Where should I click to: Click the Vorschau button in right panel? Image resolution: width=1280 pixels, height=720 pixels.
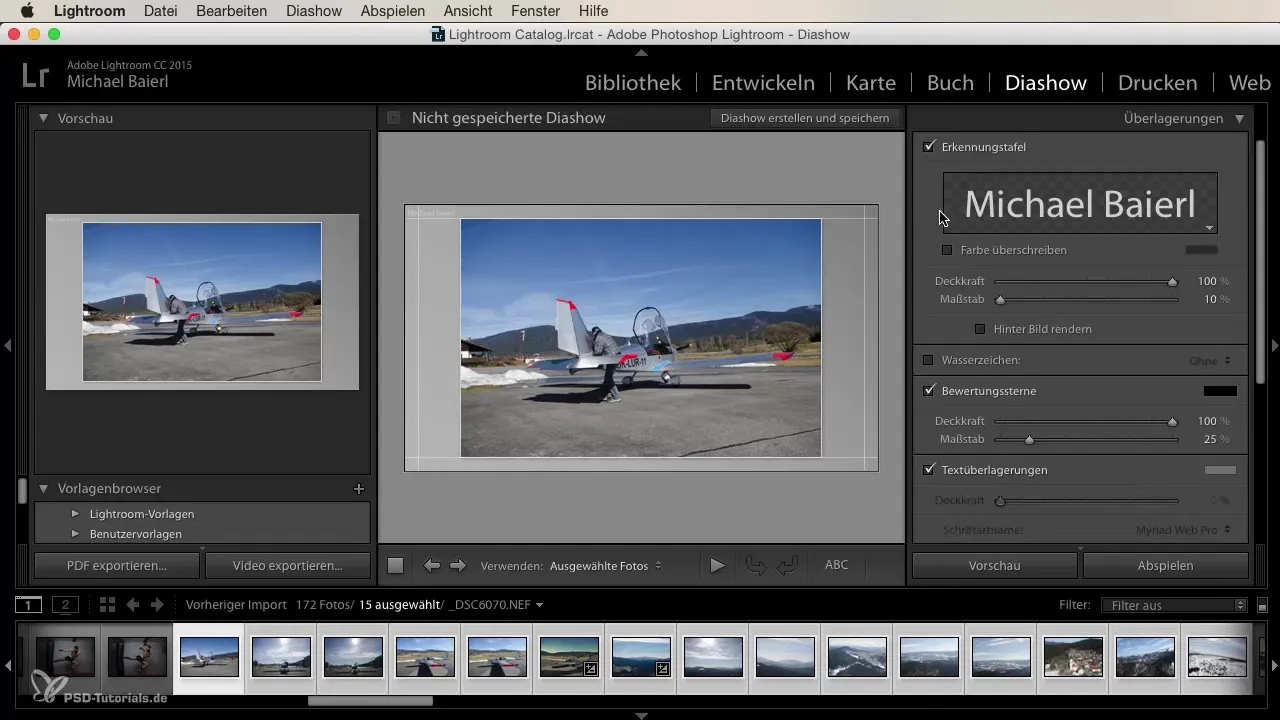pyautogui.click(x=995, y=565)
